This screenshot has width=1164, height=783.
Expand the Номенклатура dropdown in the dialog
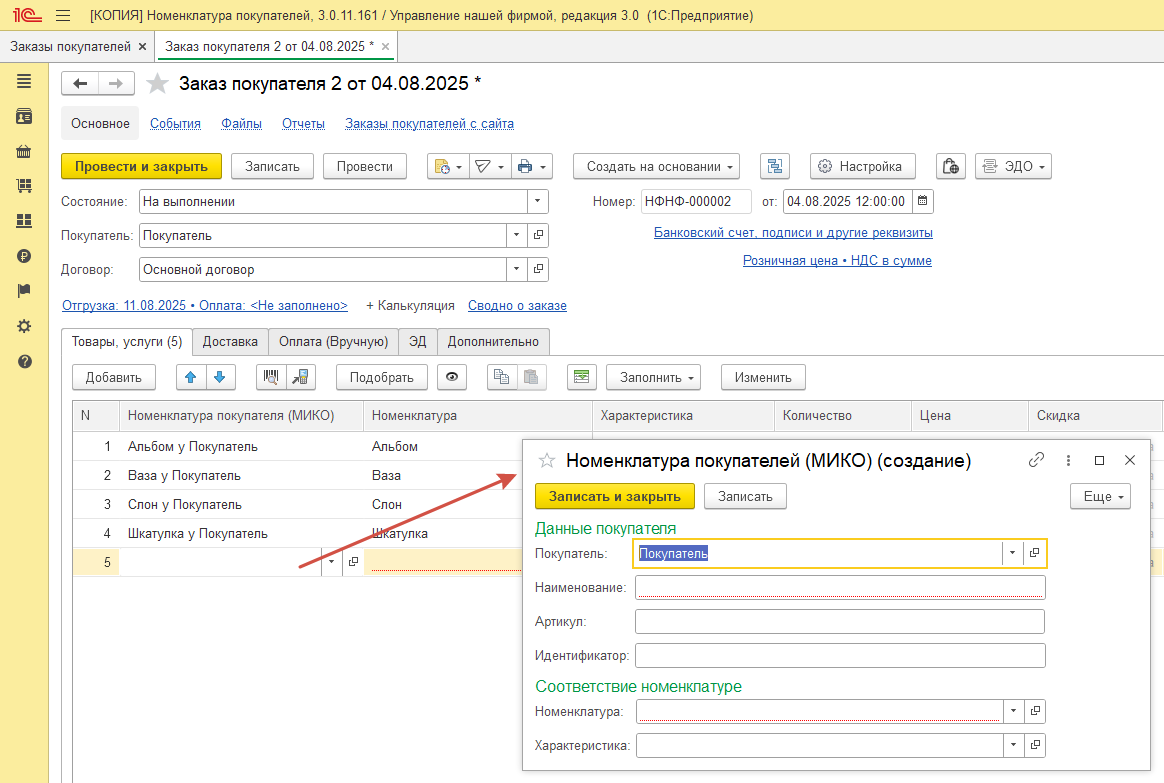1013,711
